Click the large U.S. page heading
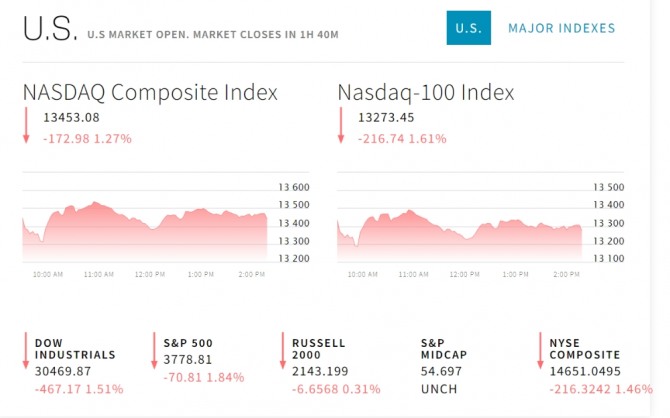Viewport: 670px width, 418px height. [50, 30]
